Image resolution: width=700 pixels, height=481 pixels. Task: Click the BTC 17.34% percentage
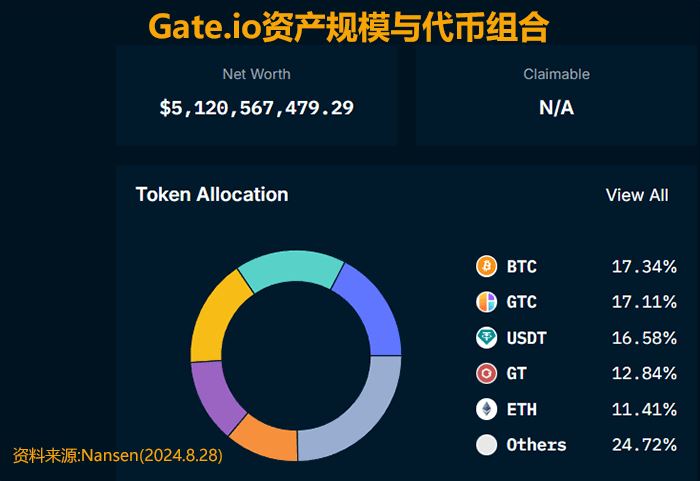click(x=644, y=267)
